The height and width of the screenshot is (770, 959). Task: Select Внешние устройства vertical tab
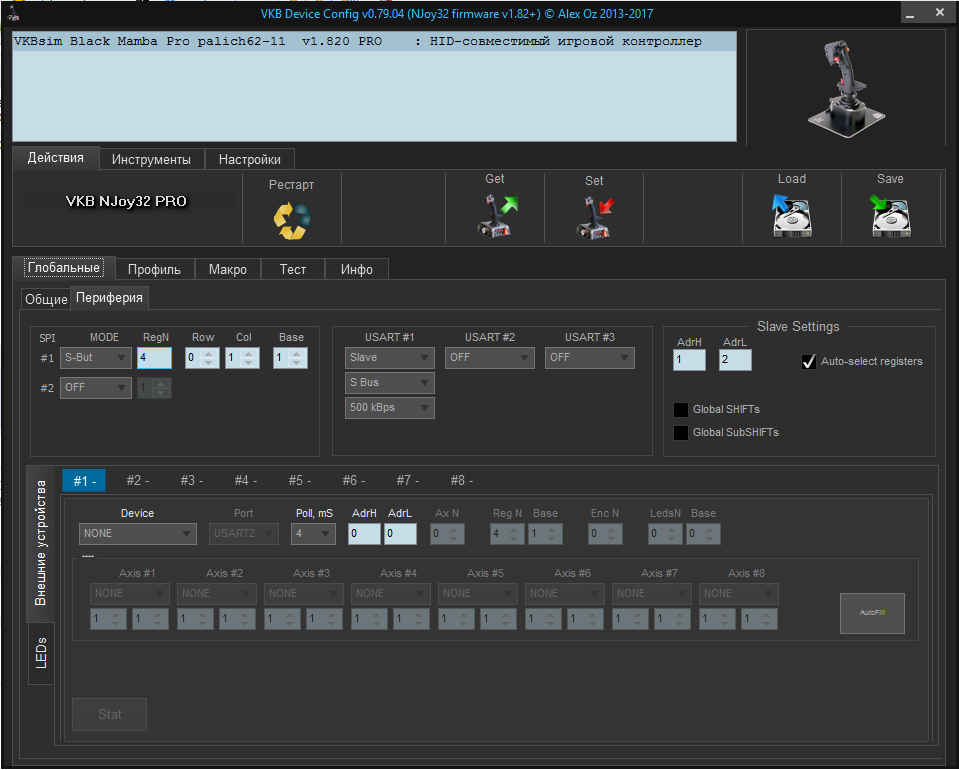pyautogui.click(x=40, y=543)
